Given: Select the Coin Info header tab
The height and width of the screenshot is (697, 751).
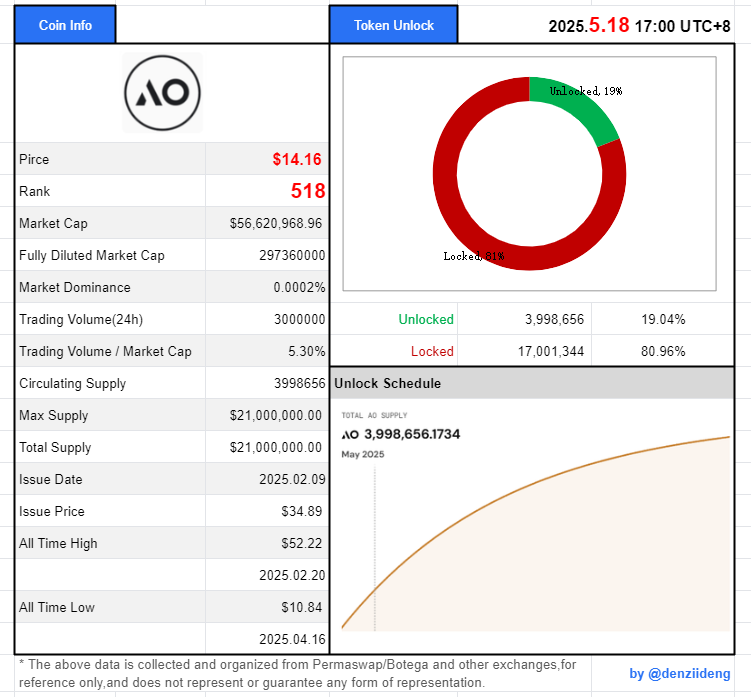Looking at the screenshot, I should (65, 25).
